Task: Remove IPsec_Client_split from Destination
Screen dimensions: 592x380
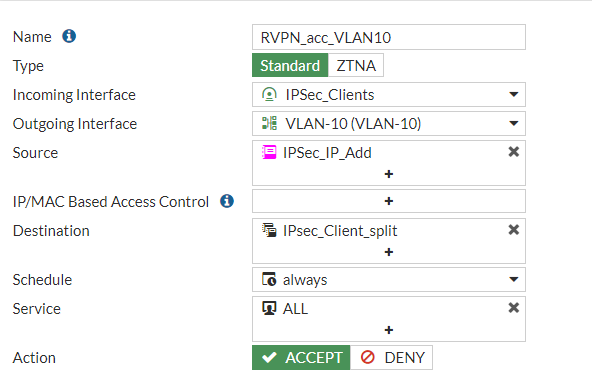Action: 513,230
